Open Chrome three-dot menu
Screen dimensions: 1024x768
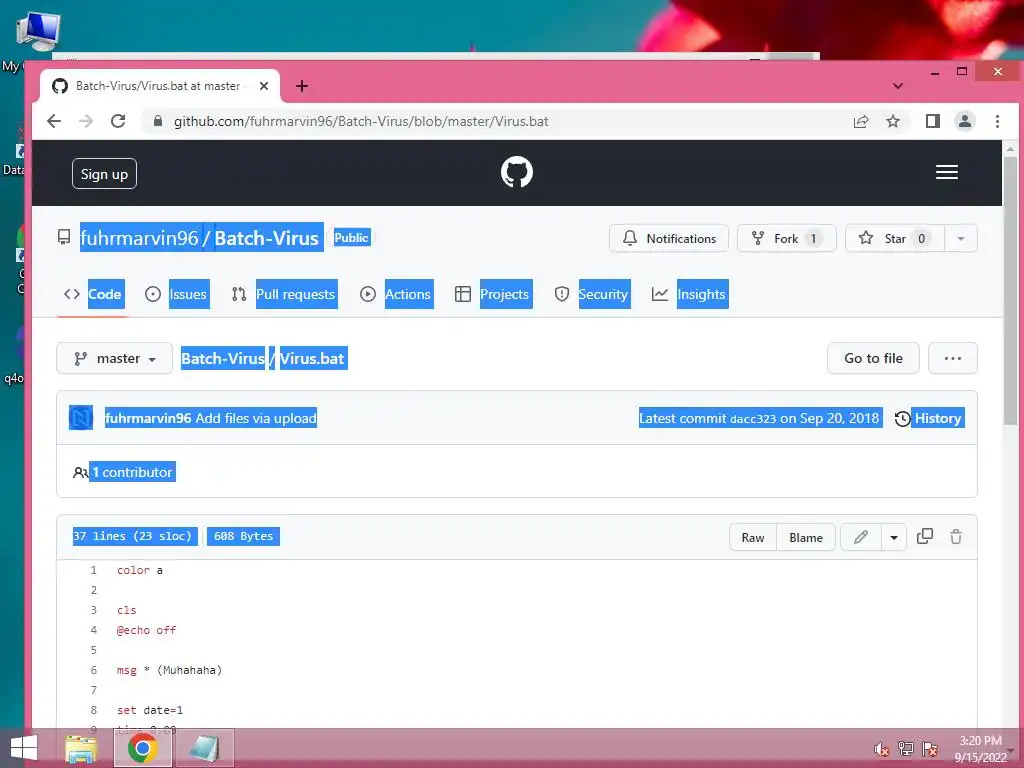pyautogui.click(x=997, y=121)
